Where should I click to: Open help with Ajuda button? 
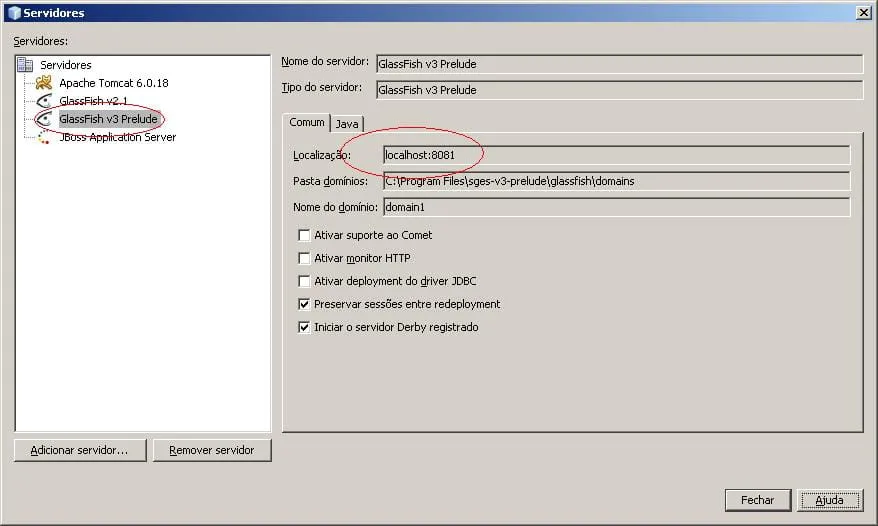click(830, 500)
